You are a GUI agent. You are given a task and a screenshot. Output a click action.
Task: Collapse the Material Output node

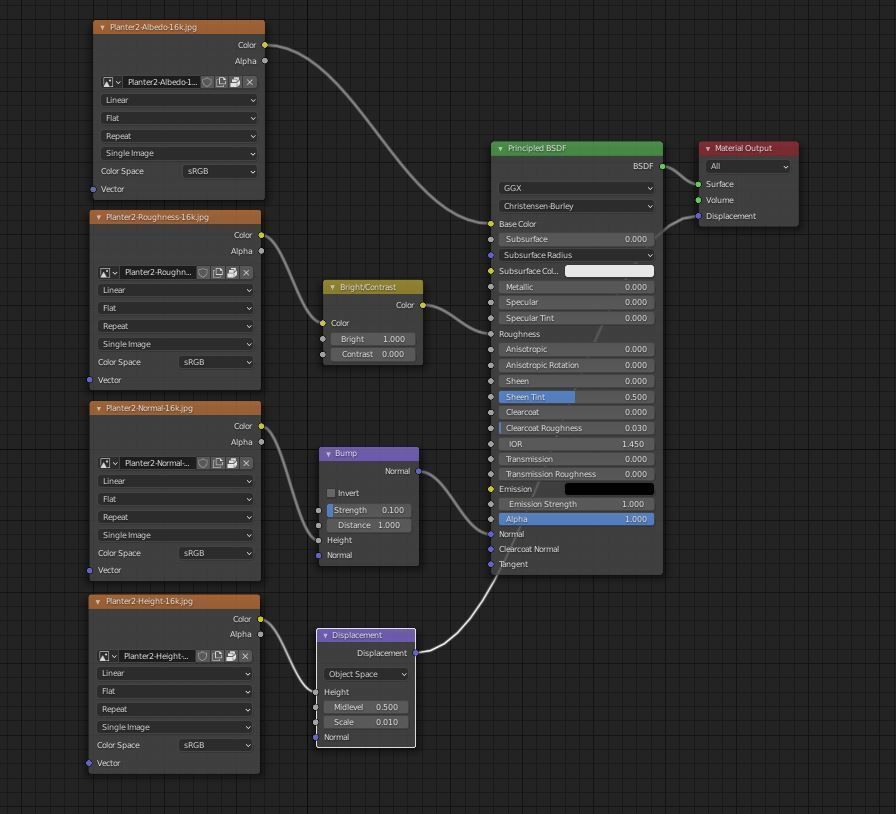[x=708, y=149]
